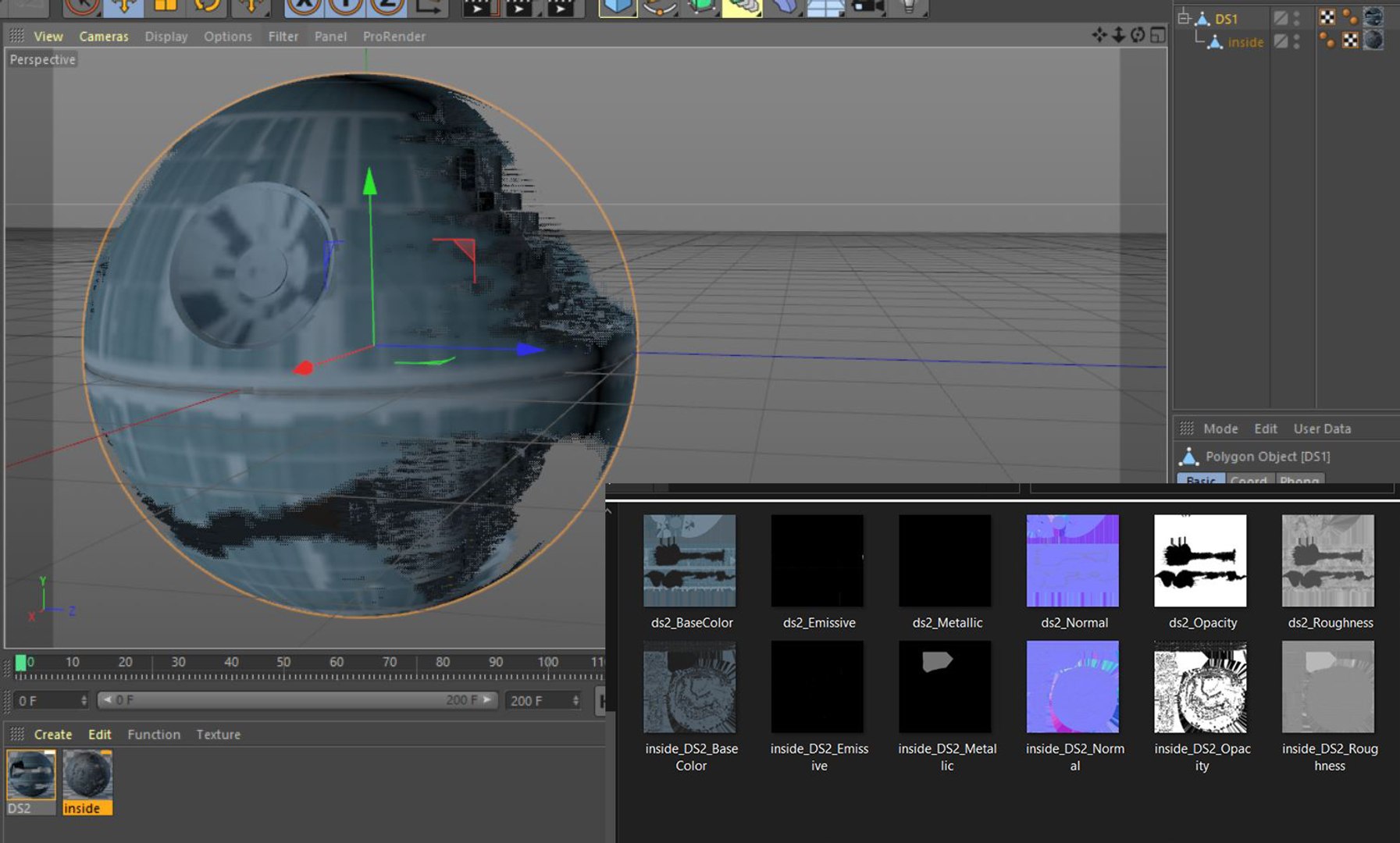Click the viewport rotate camera icon

point(1138,35)
